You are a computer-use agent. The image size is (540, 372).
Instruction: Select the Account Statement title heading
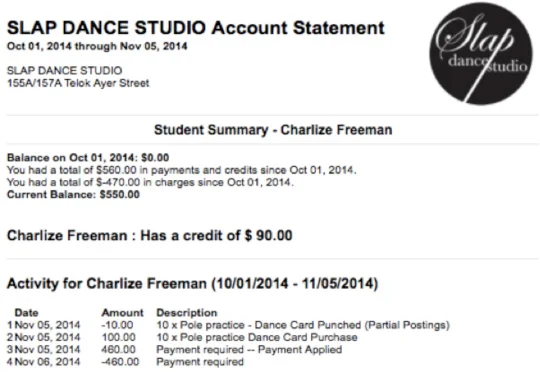[196, 28]
